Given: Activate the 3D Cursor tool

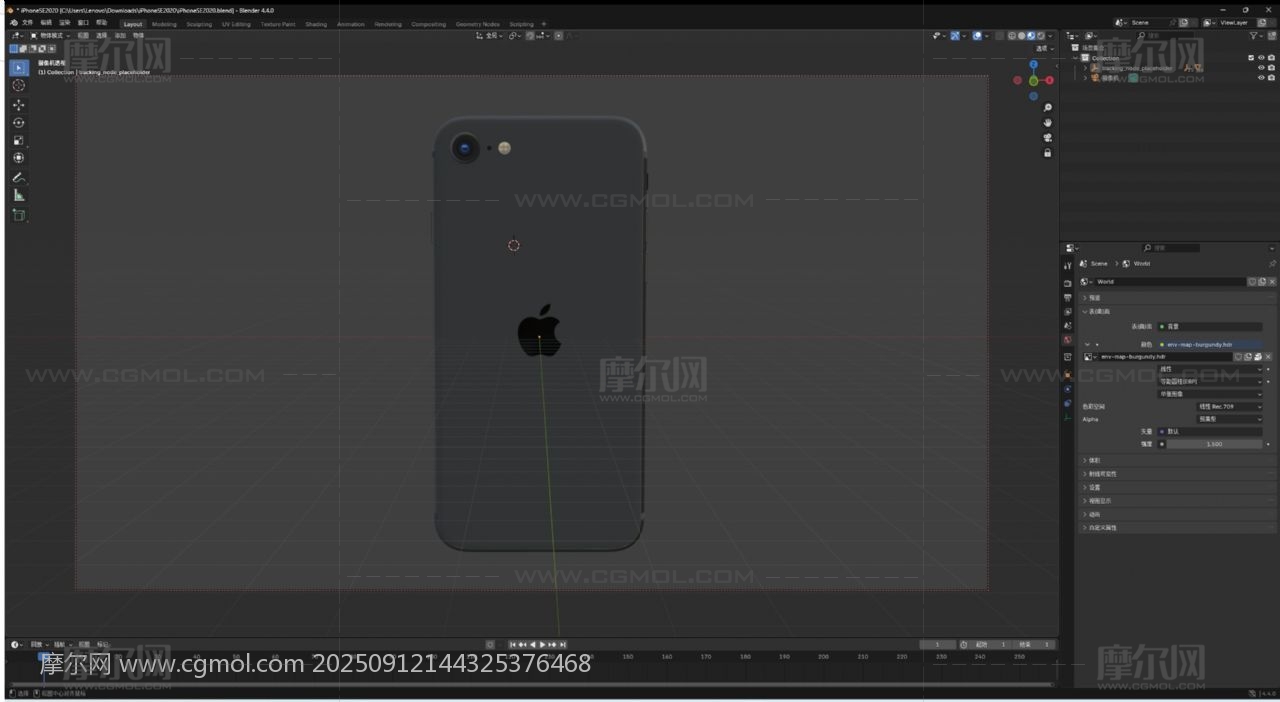Looking at the screenshot, I should coord(19,86).
